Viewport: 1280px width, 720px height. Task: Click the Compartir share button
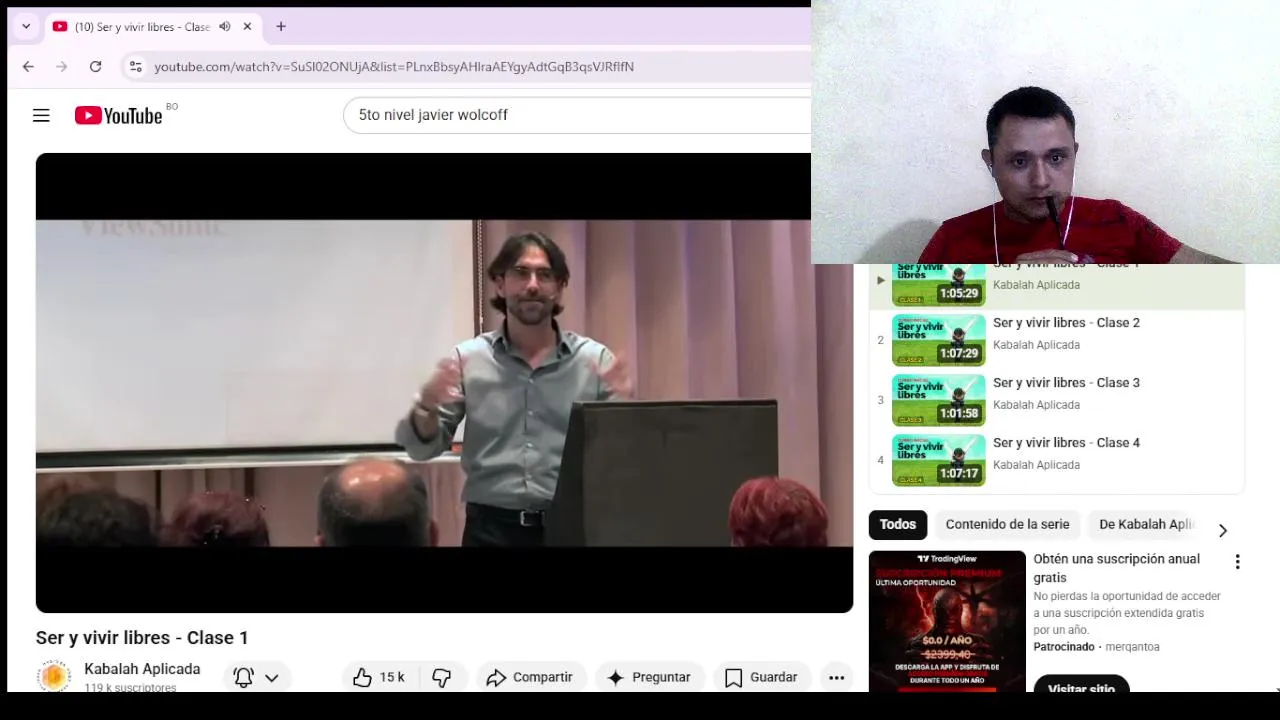point(529,677)
